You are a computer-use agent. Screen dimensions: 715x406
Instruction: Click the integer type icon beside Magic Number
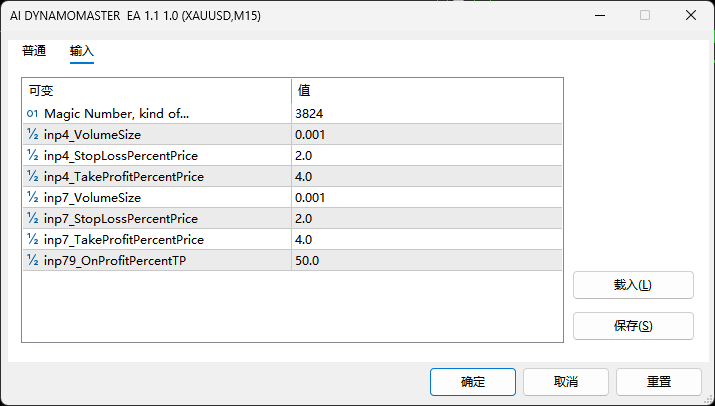click(32, 114)
